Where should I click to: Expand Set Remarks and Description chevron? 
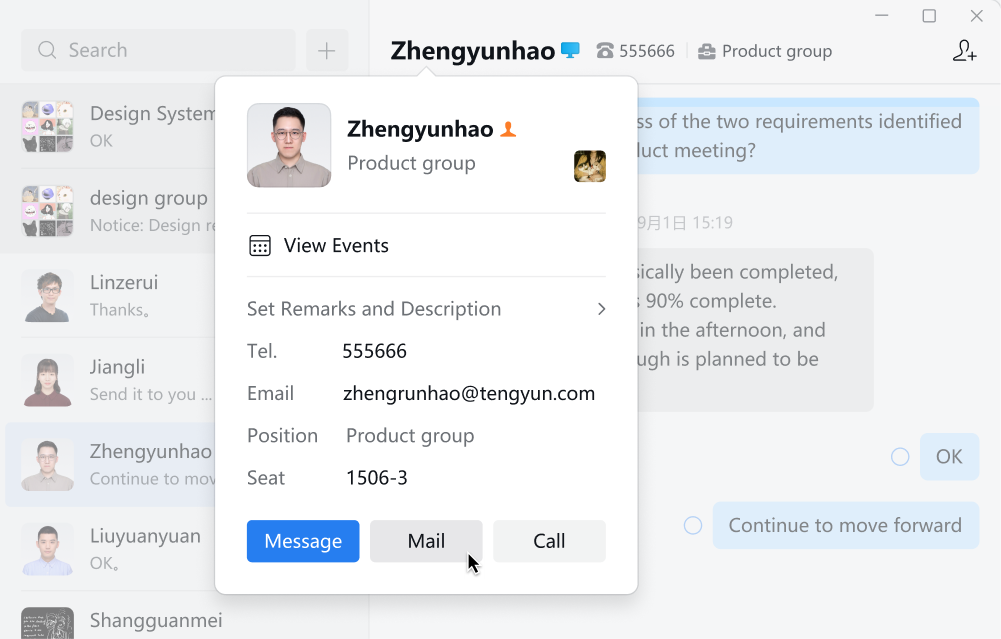click(x=601, y=309)
